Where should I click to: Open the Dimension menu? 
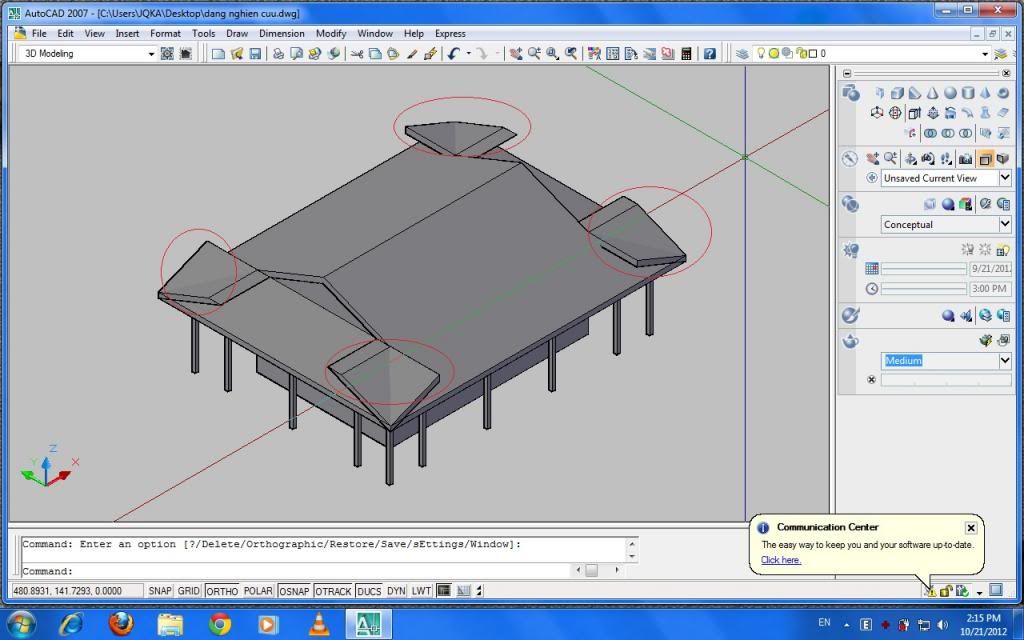point(281,33)
